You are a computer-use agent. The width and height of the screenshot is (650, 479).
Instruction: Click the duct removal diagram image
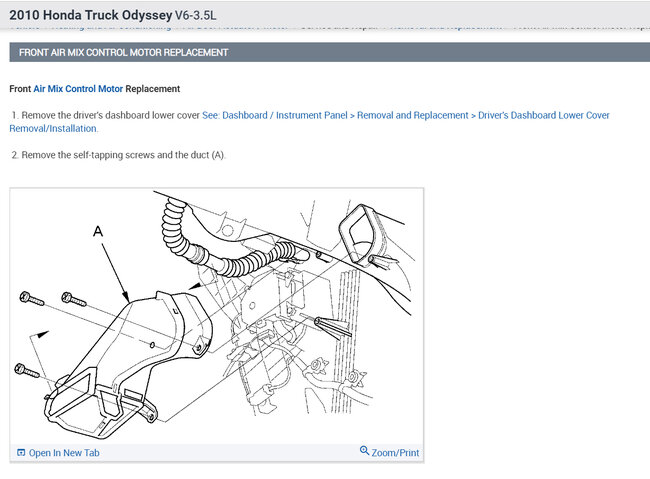point(216,316)
